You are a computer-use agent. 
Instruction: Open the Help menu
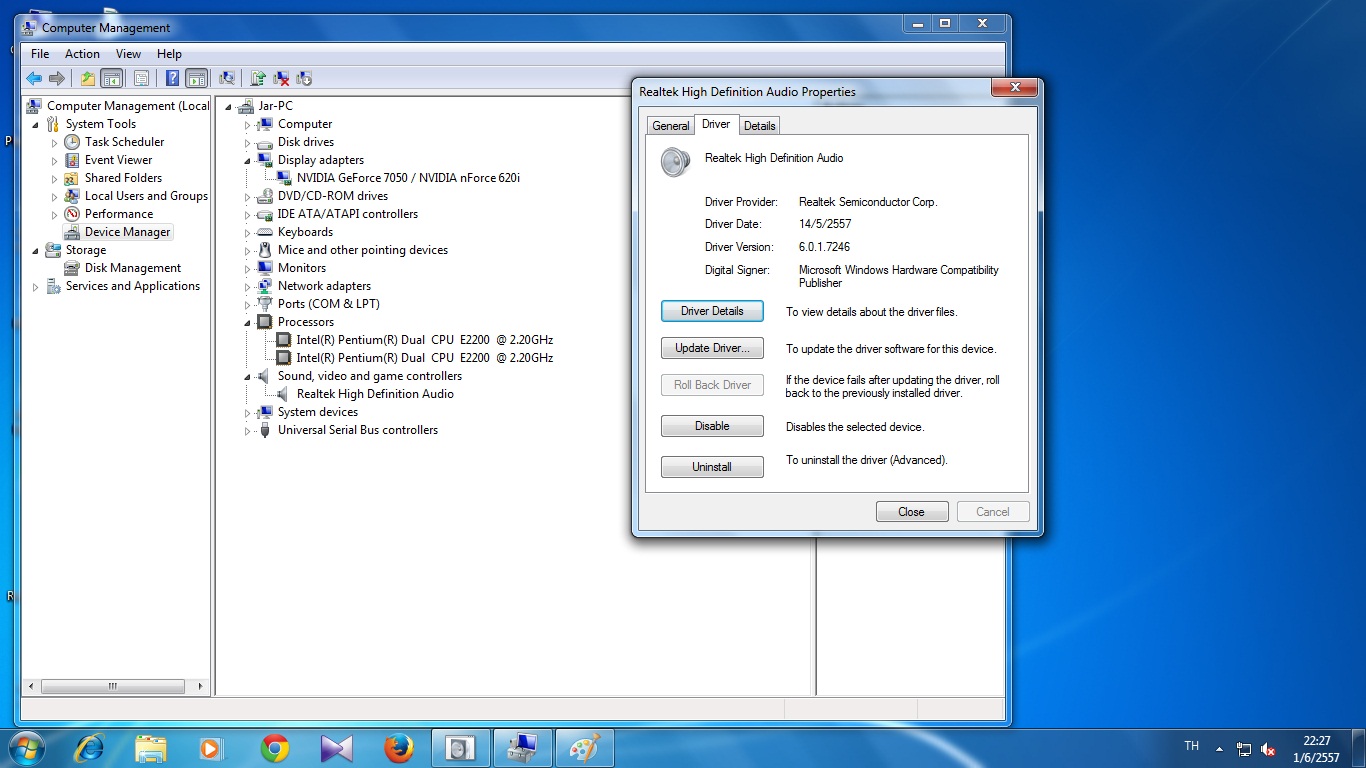pos(169,54)
